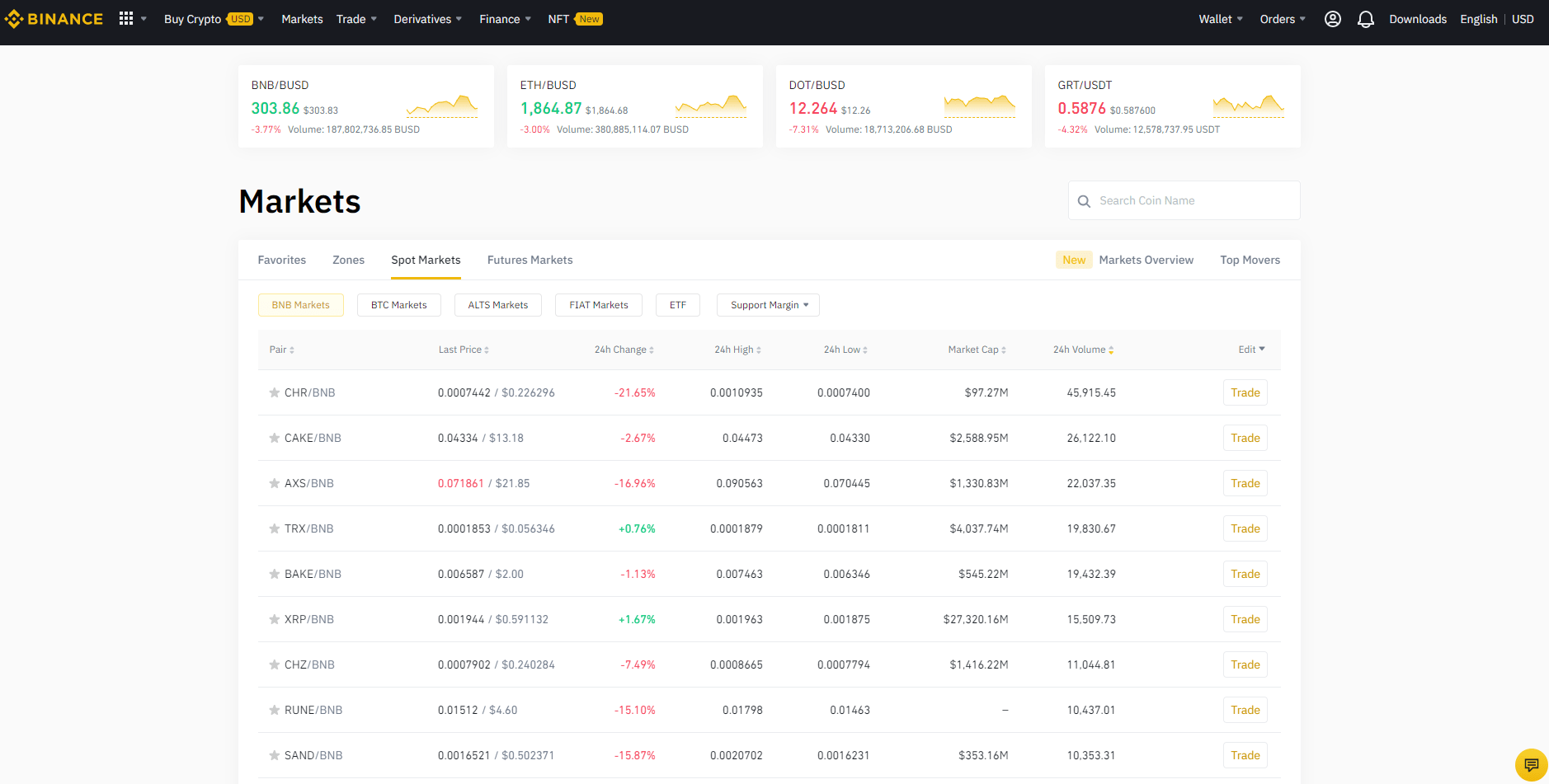Open Top Movers
1549x784 pixels.
pos(1250,260)
